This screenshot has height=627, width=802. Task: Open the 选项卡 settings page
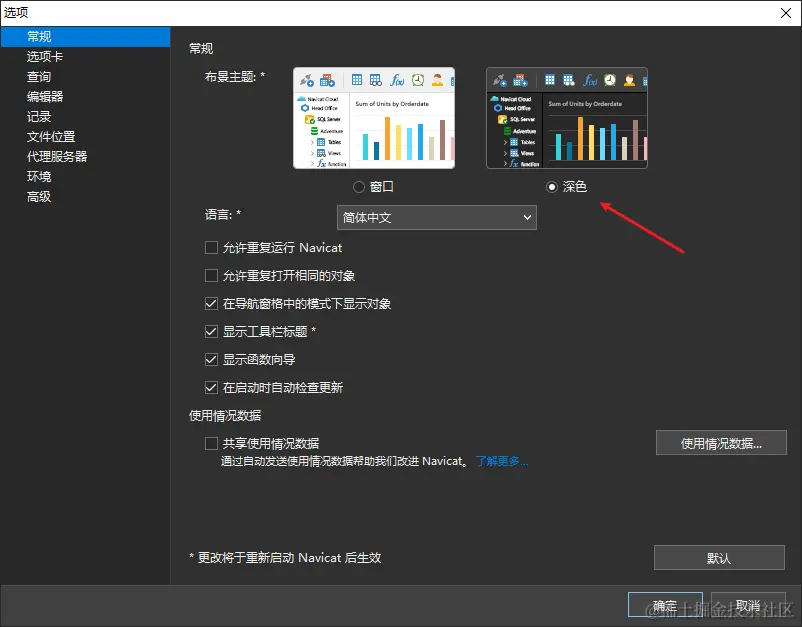coord(44,57)
